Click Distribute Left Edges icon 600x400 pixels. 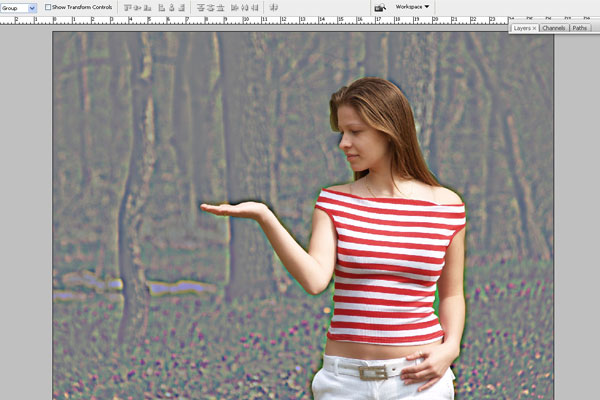tap(236, 7)
